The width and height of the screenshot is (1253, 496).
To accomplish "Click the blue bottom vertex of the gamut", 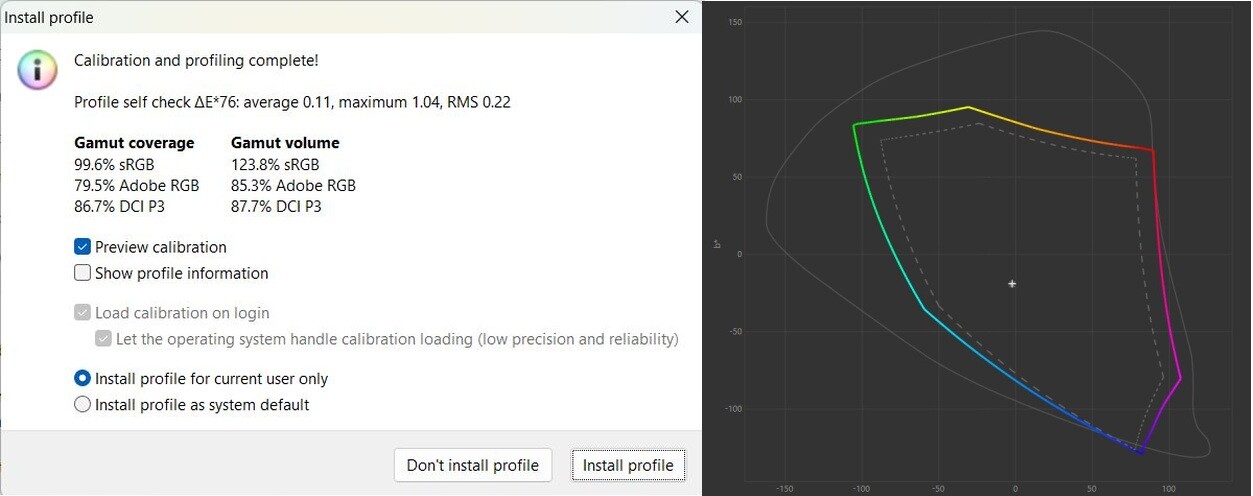I will coord(1139,453).
